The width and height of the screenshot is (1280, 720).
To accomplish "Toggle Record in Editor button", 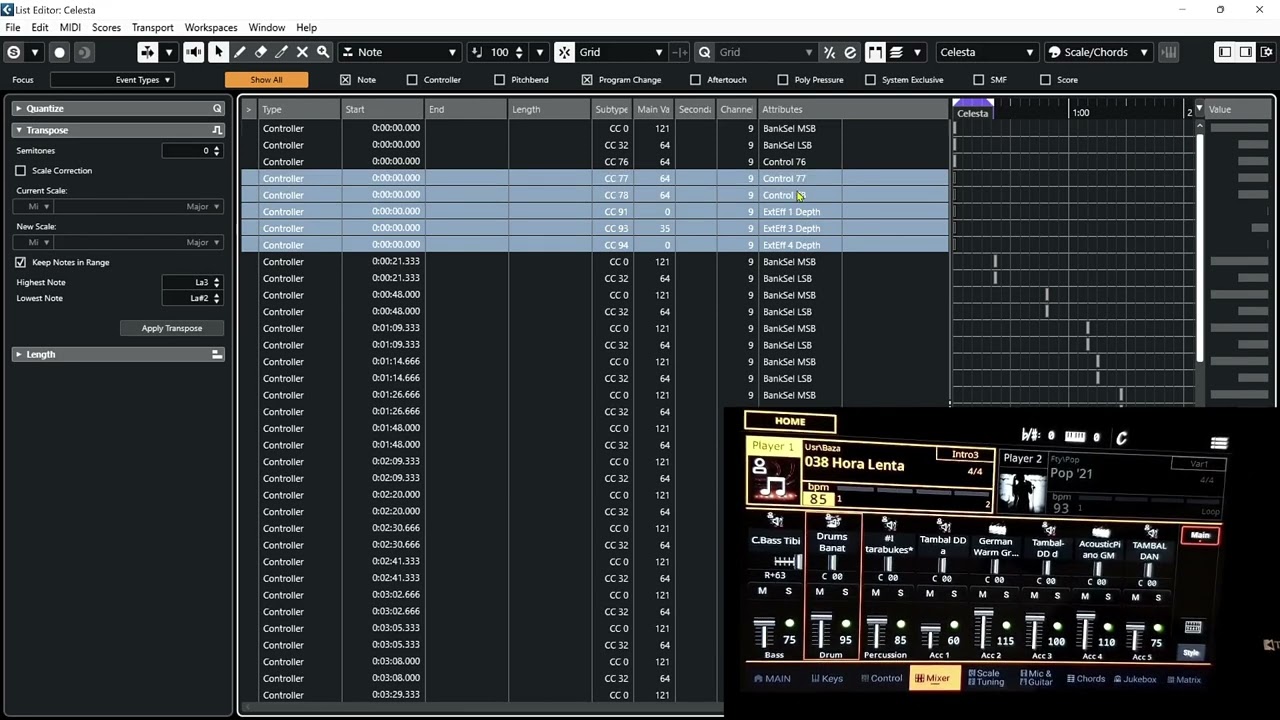I will pos(59,52).
